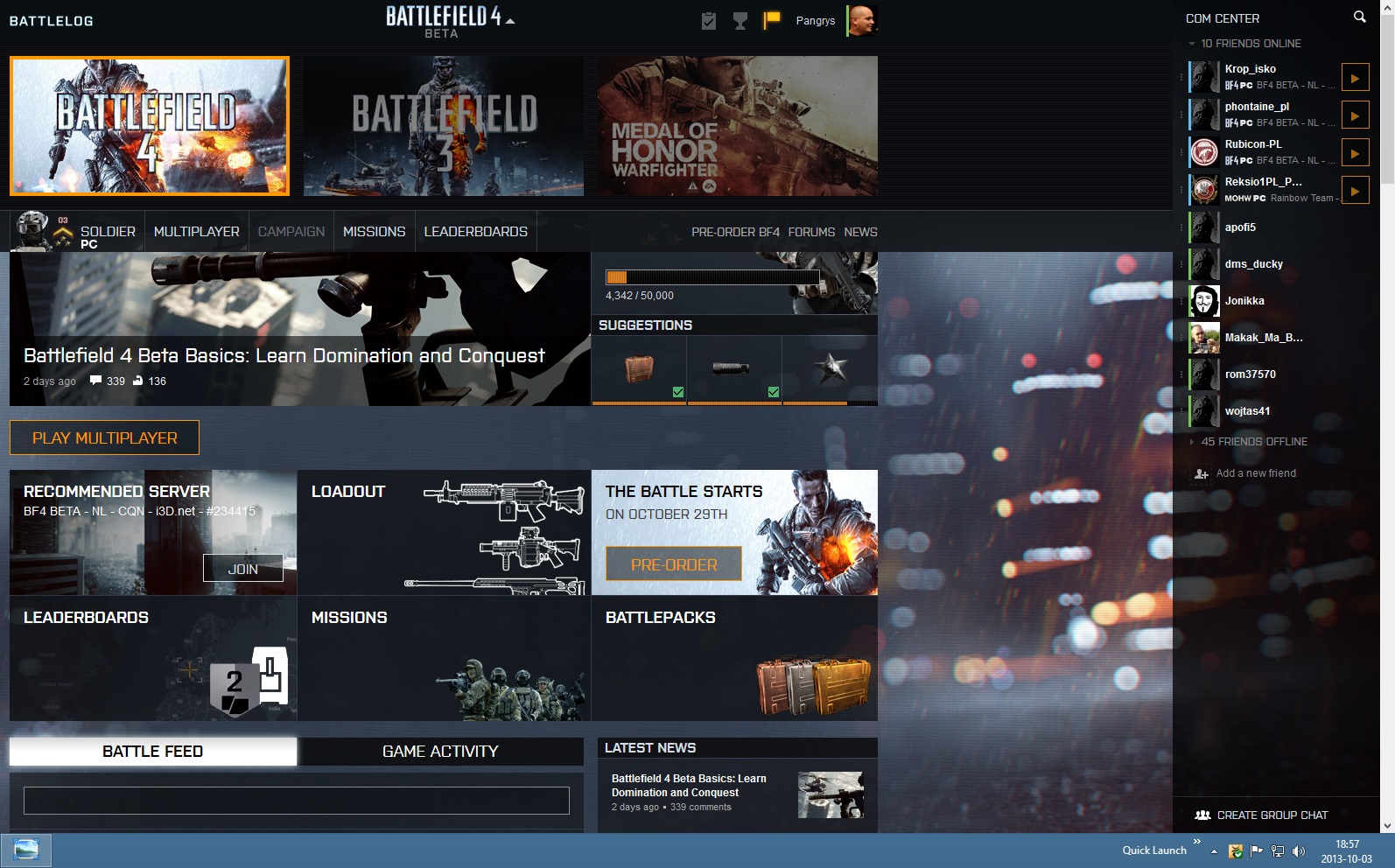
Task: Click the 4,342 / 50,000 progress bar
Action: coord(712,277)
